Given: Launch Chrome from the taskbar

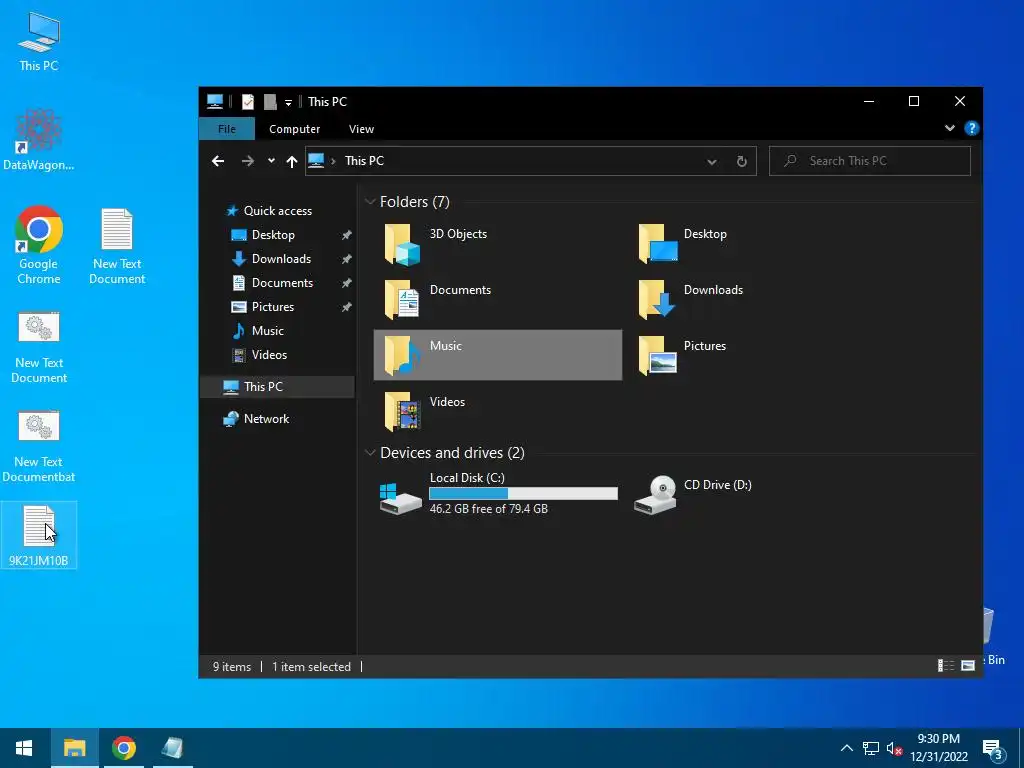Looking at the screenshot, I should tap(123, 748).
